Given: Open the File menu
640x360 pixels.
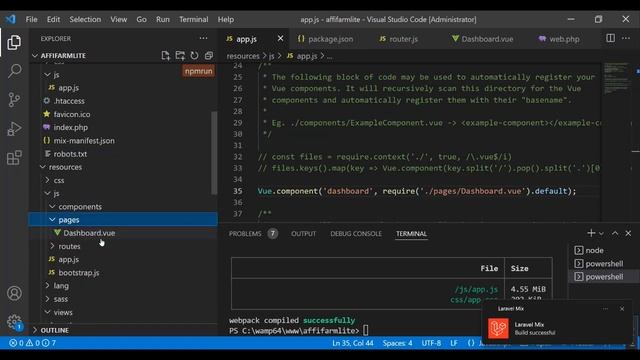Looking at the screenshot, I should click(x=31, y=19).
